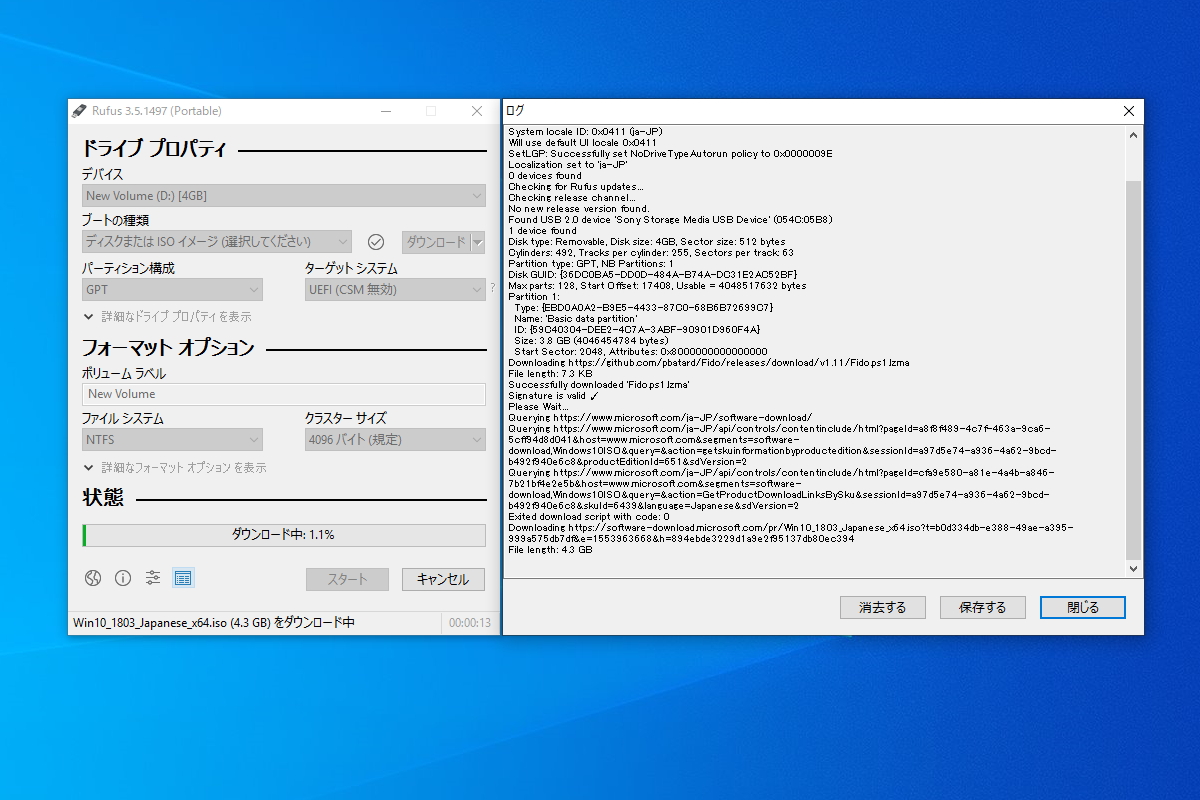The height and width of the screenshot is (800, 1200).
Task: Click the 状態 heading
Action: 103,497
